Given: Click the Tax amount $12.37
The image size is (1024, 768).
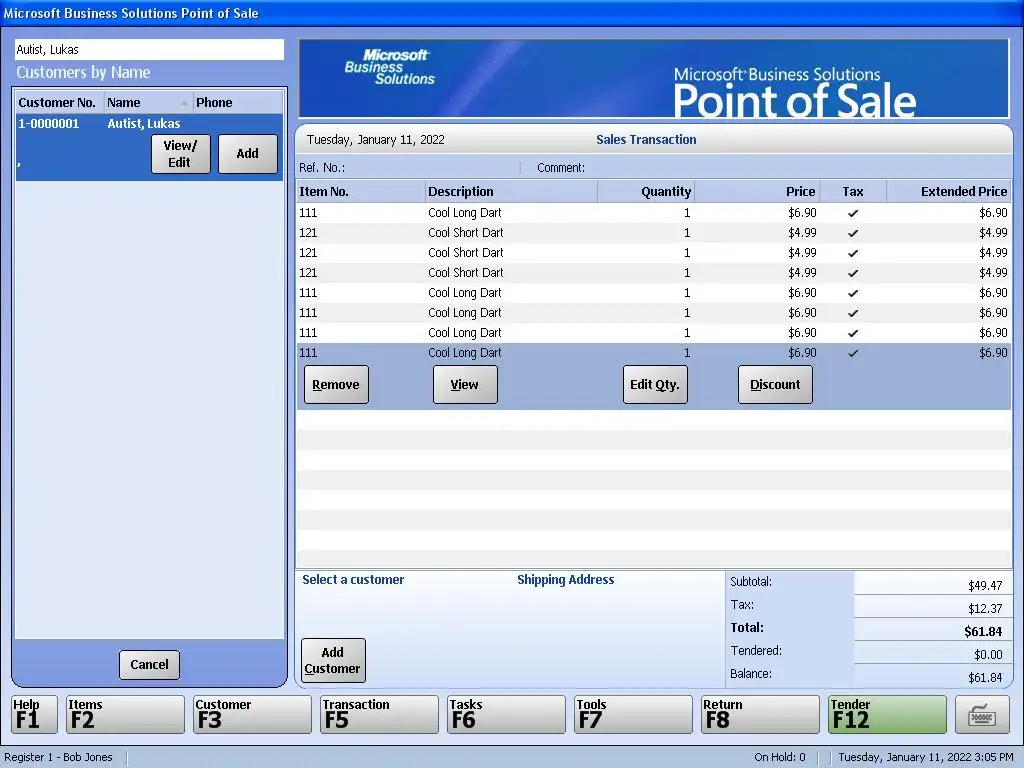Looking at the screenshot, I should click(x=985, y=609).
